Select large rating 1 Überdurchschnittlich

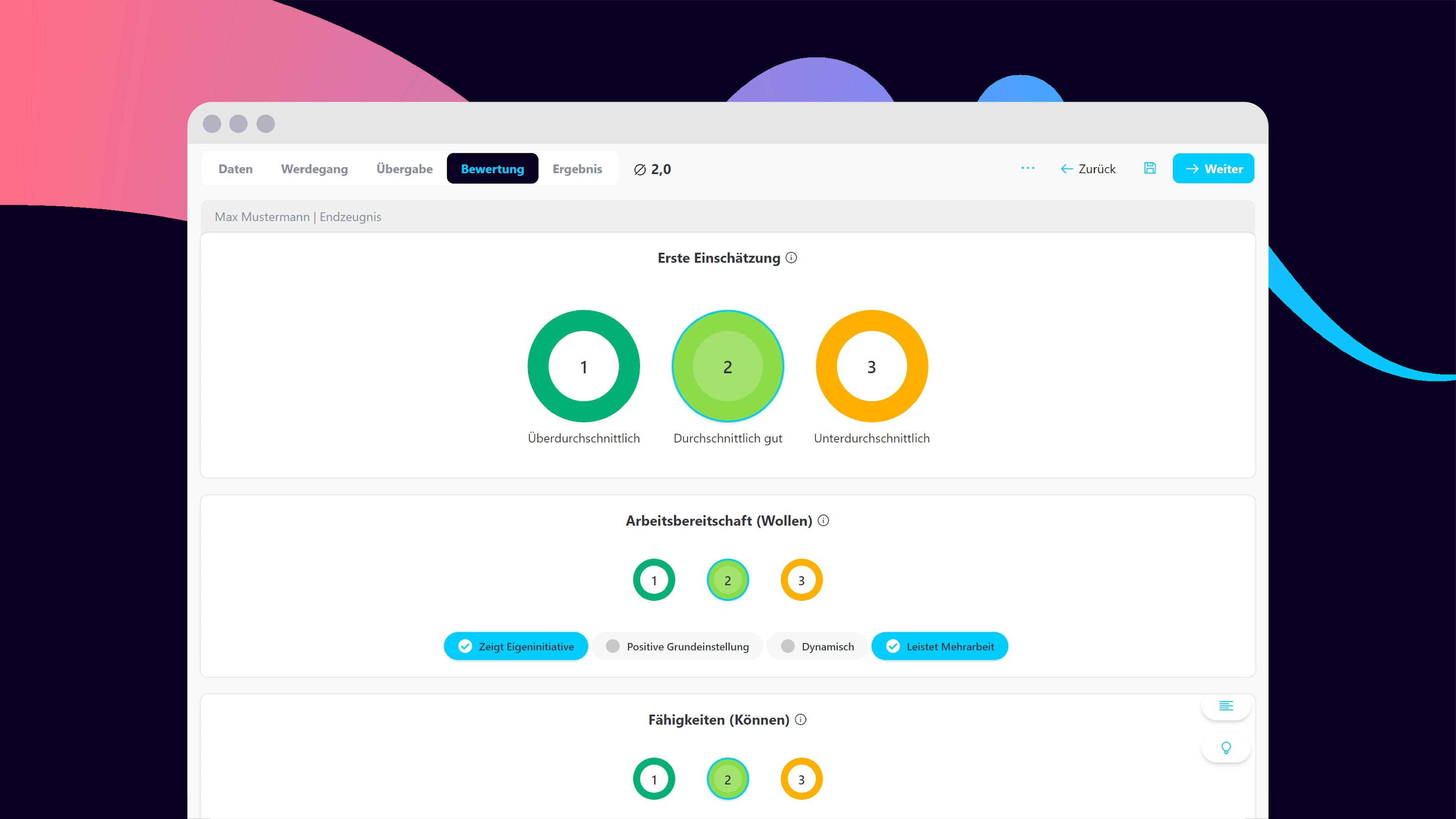click(583, 366)
